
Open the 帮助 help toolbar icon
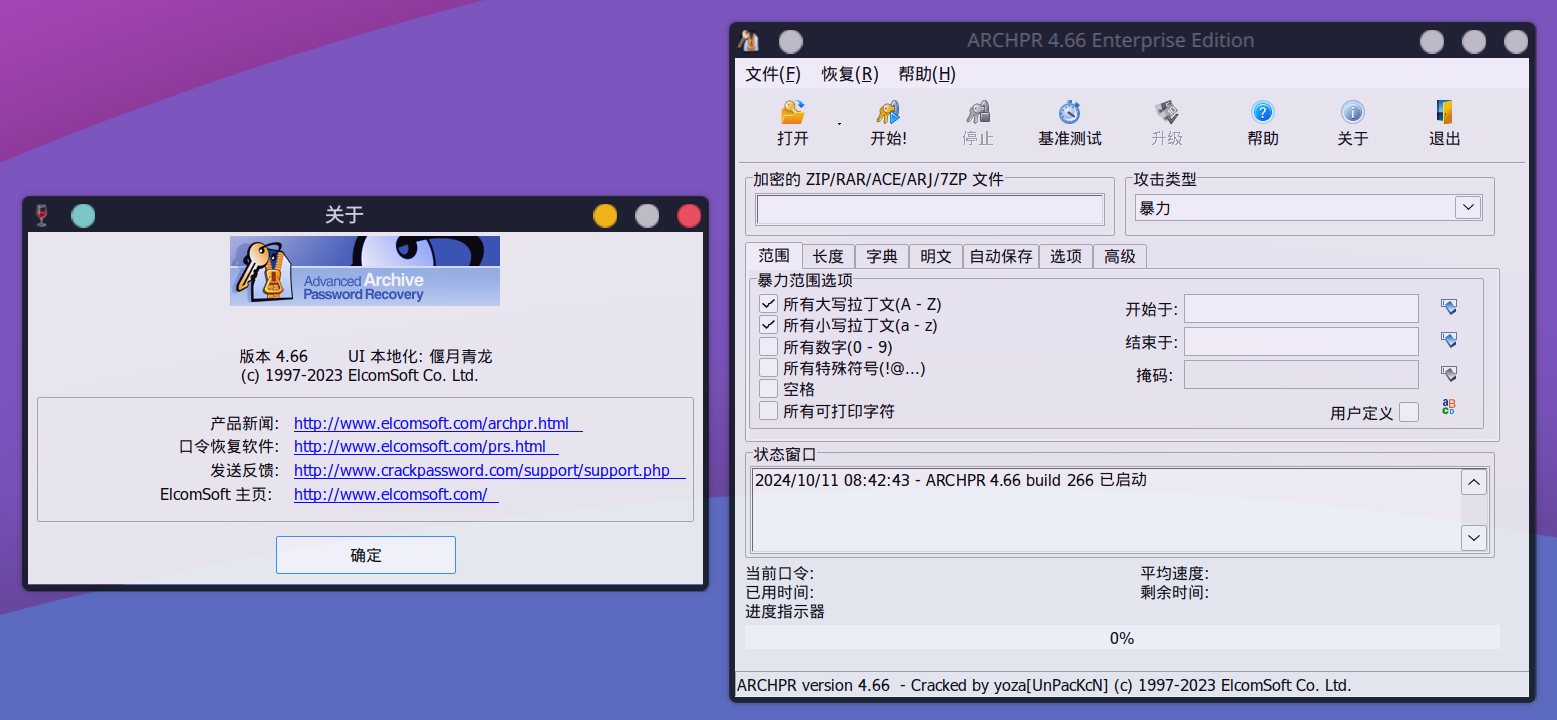[x=1263, y=112]
